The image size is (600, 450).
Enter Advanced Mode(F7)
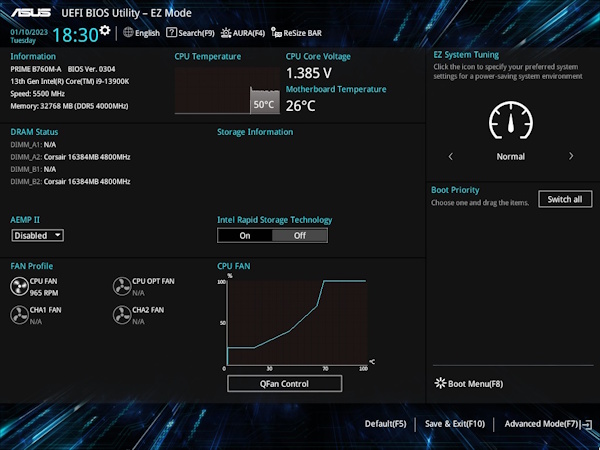(541, 424)
